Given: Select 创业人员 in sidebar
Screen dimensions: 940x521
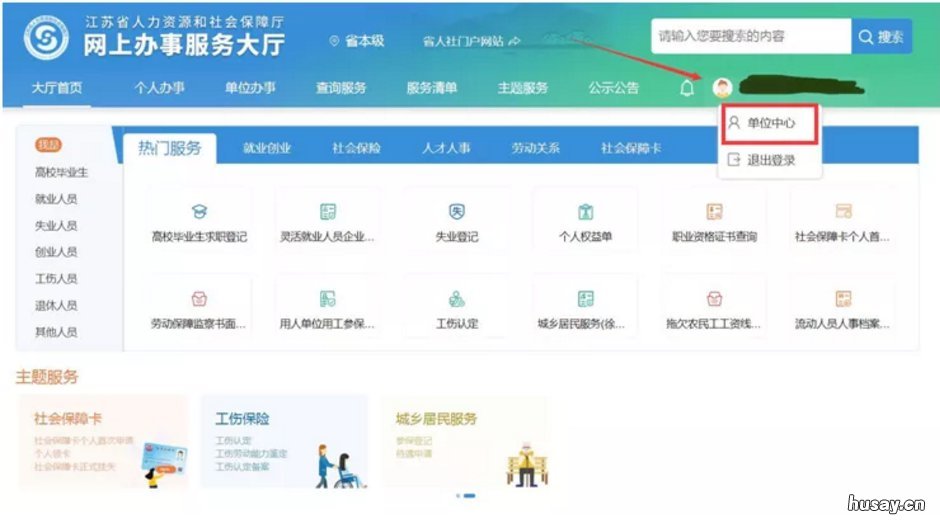Looking at the screenshot, I should (56, 252).
